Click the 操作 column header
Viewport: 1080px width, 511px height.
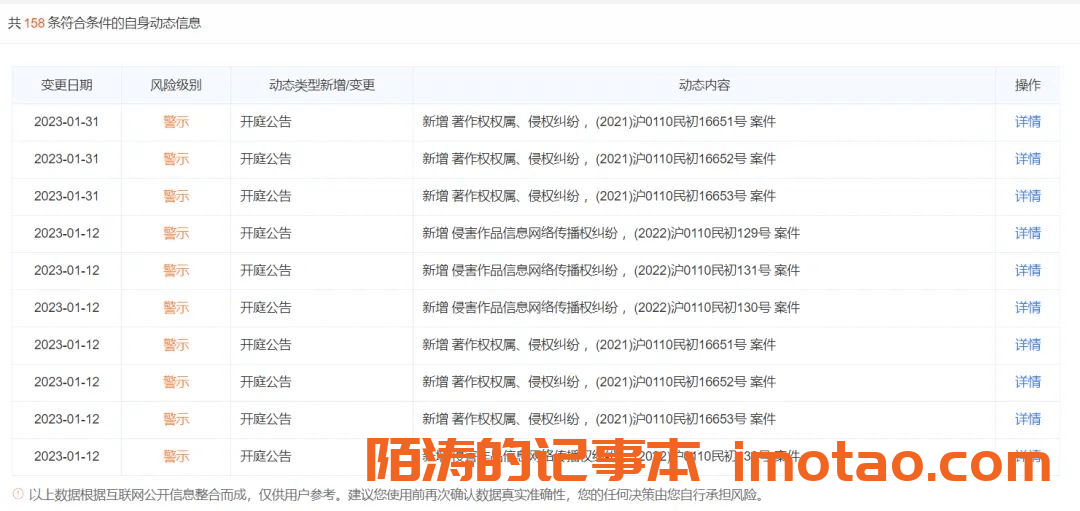pyautogui.click(x=1027, y=85)
